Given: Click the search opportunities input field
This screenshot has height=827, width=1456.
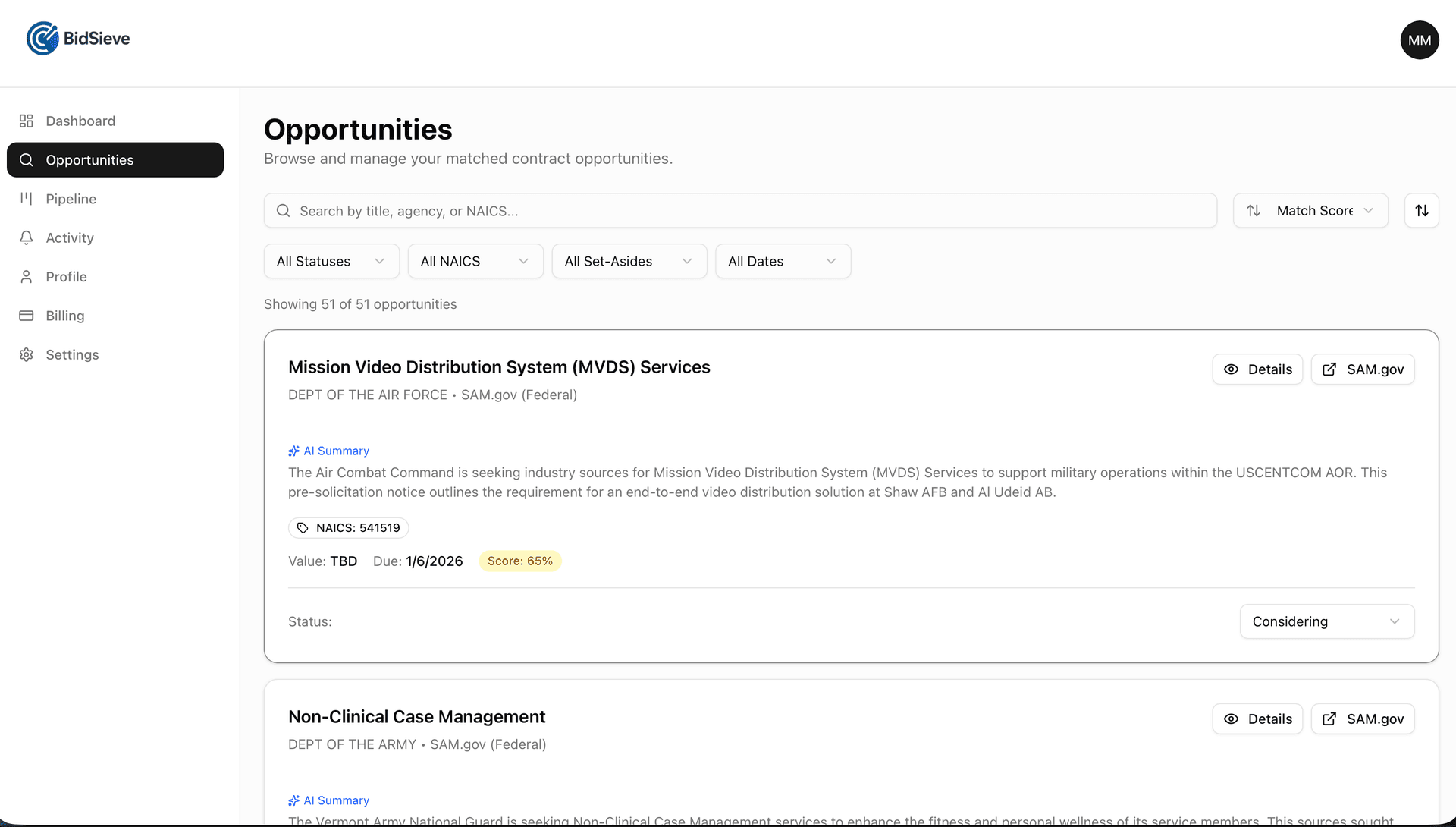Looking at the screenshot, I should 740,211.
